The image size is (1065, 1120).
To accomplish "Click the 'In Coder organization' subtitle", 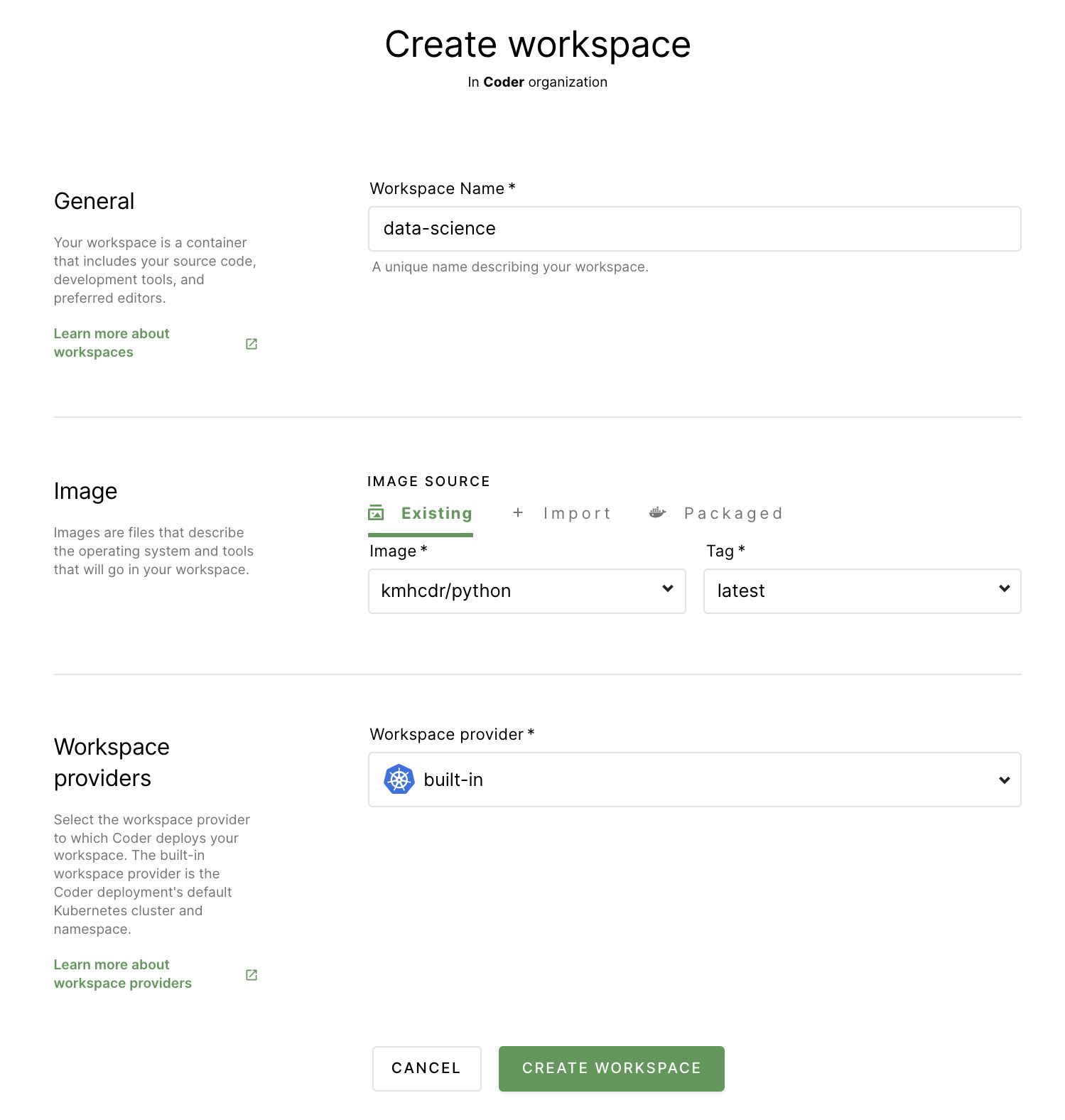I will click(538, 82).
